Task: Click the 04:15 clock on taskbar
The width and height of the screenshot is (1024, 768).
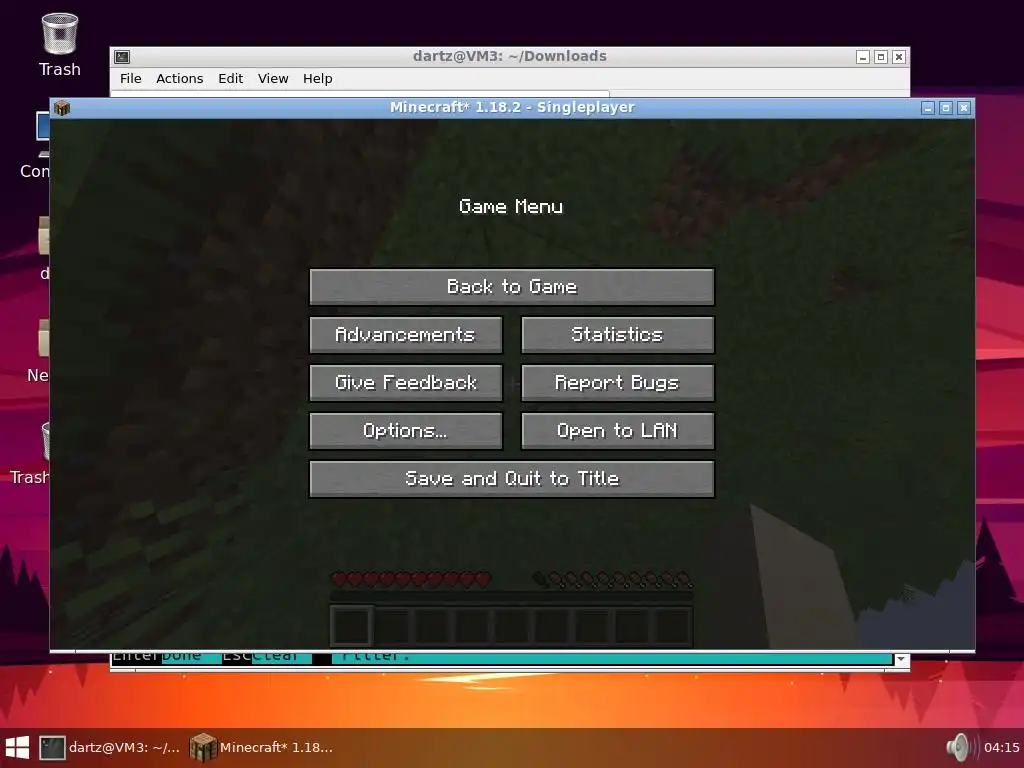Action: point(1001,748)
